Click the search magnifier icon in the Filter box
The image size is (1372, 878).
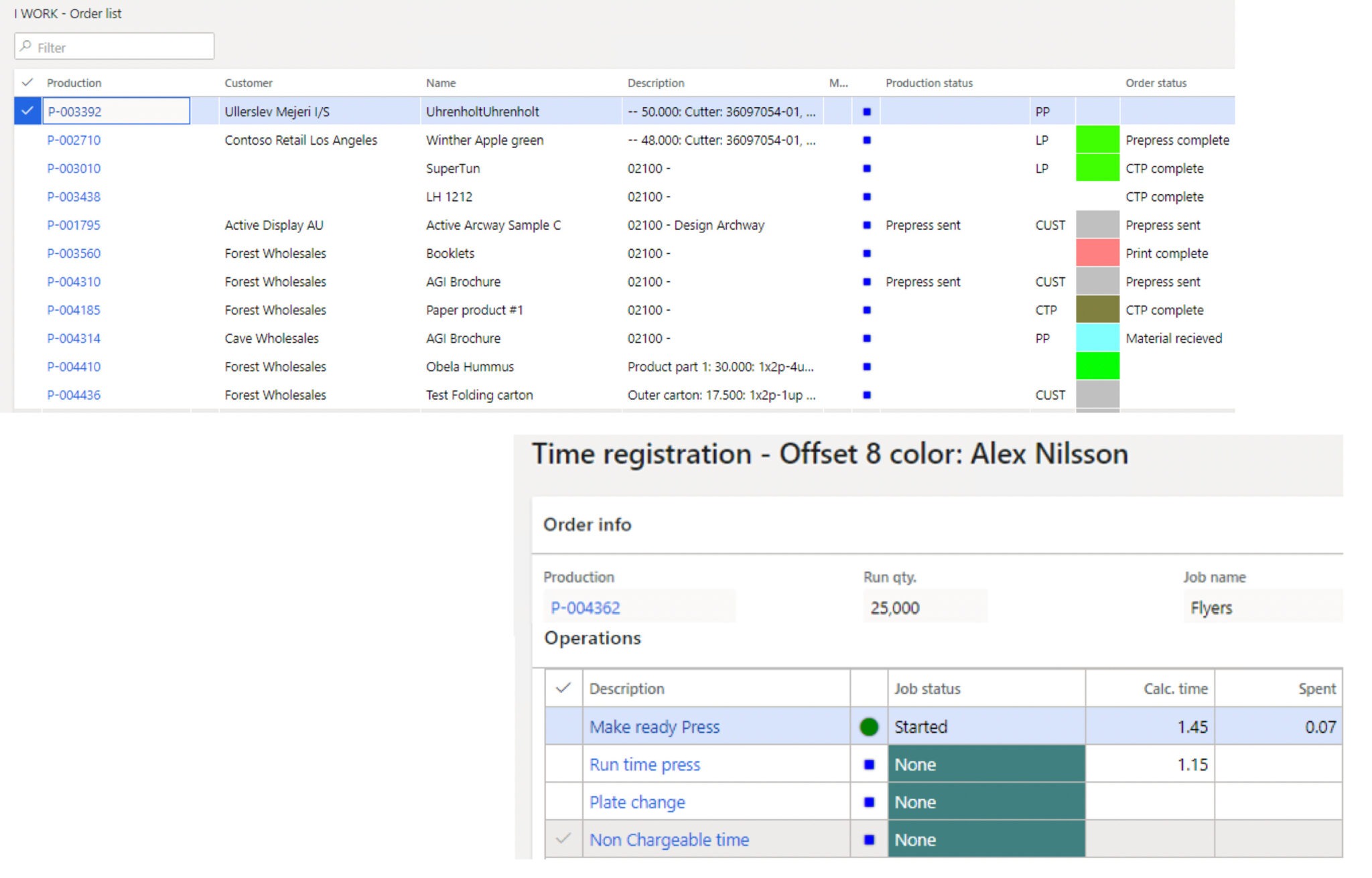(26, 47)
